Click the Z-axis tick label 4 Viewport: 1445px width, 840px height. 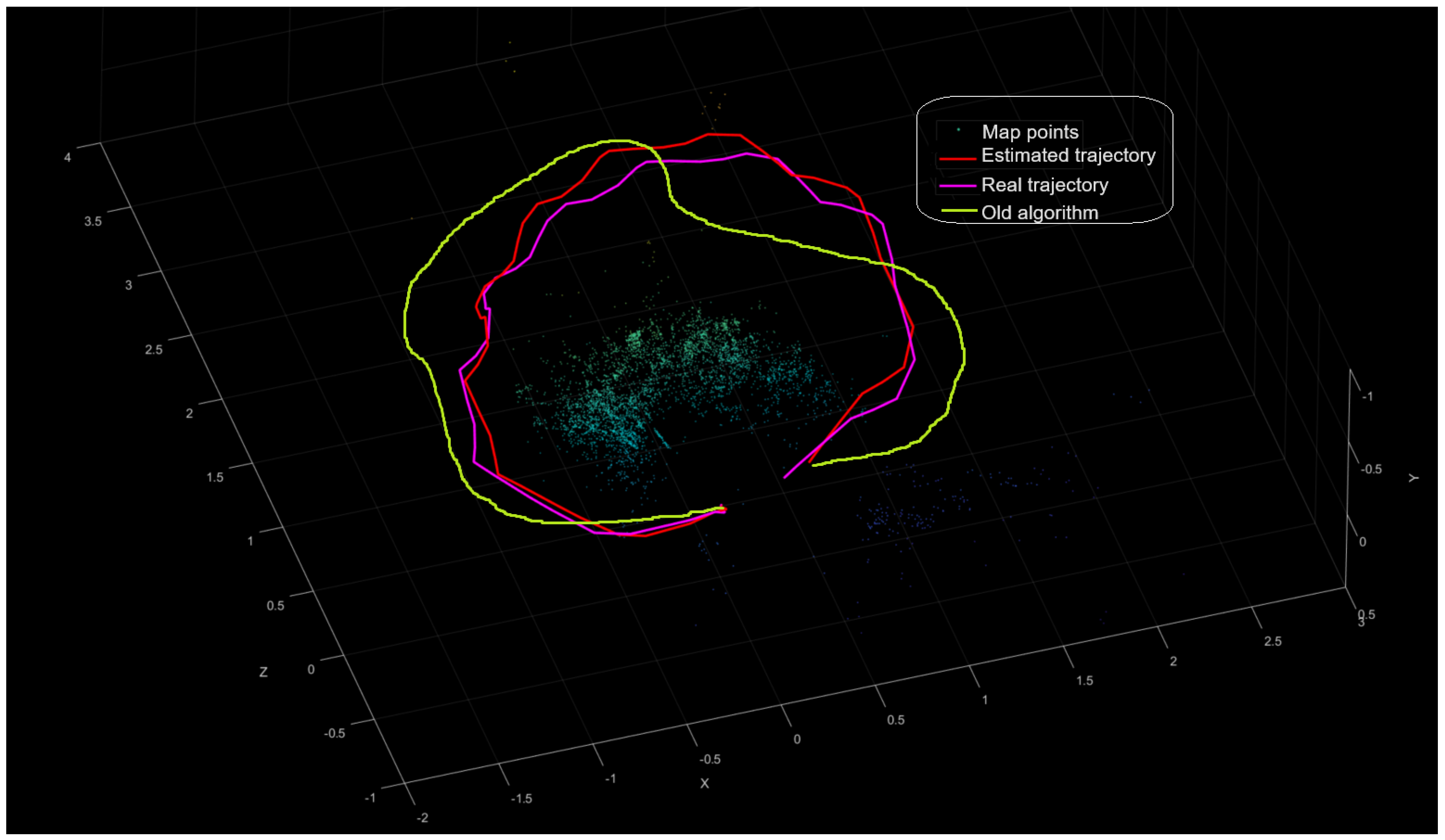coord(68,157)
